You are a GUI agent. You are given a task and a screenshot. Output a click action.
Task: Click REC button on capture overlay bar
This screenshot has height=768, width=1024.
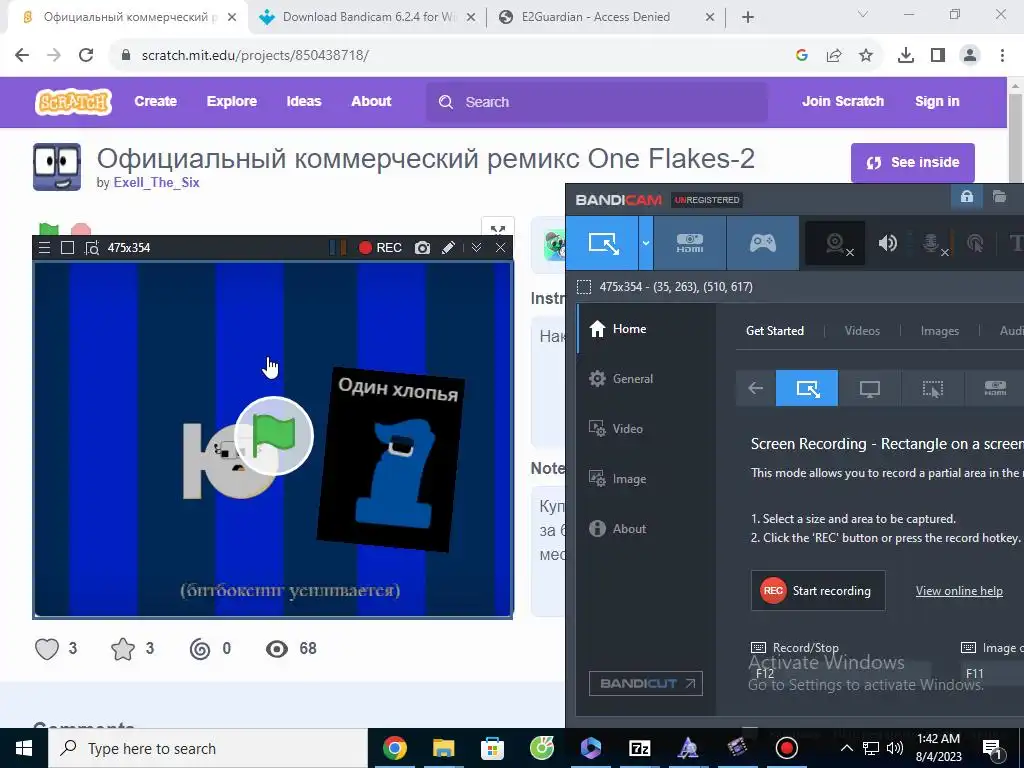click(x=380, y=248)
